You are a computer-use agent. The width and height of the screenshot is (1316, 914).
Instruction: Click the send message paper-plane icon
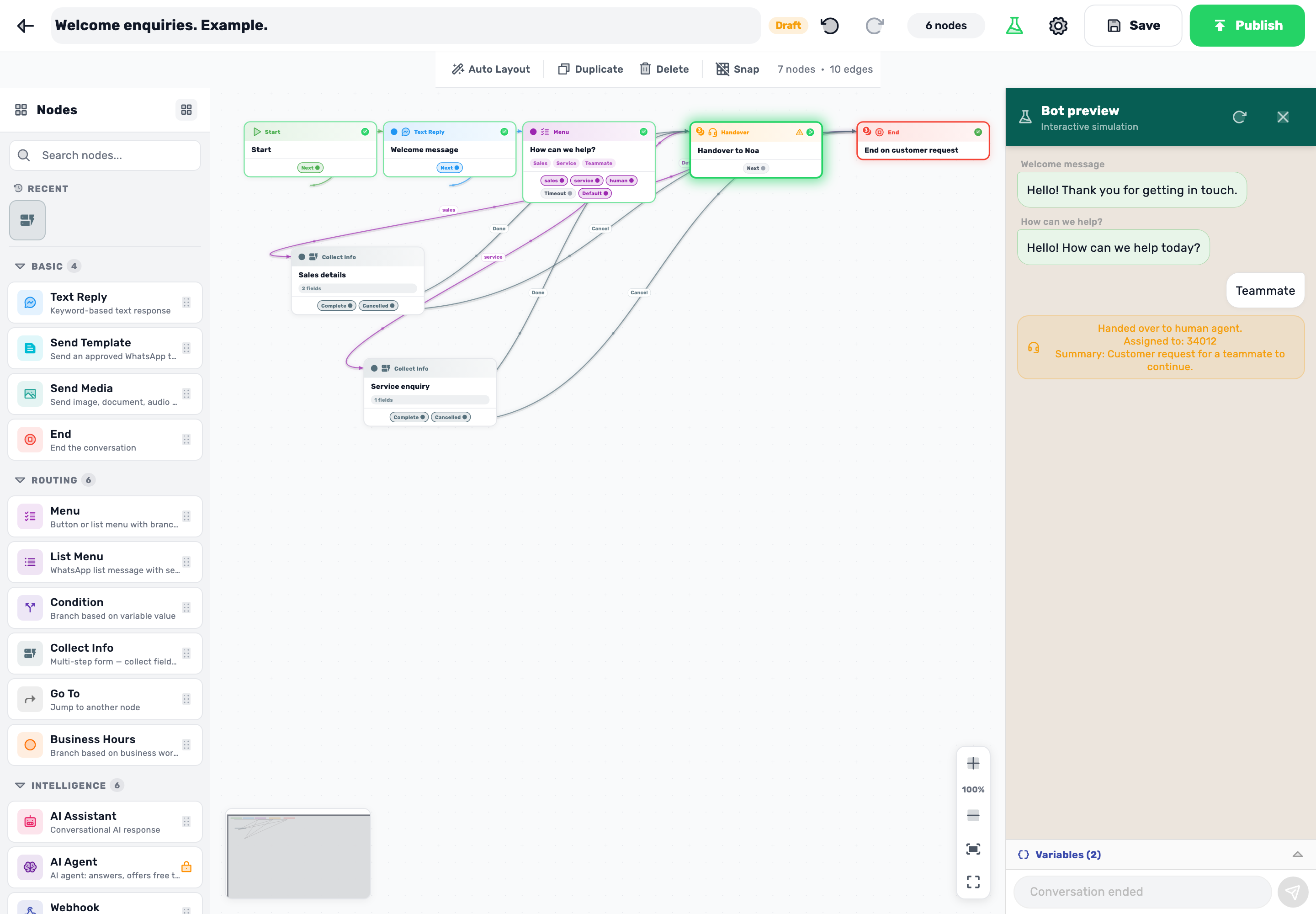pos(1293,892)
